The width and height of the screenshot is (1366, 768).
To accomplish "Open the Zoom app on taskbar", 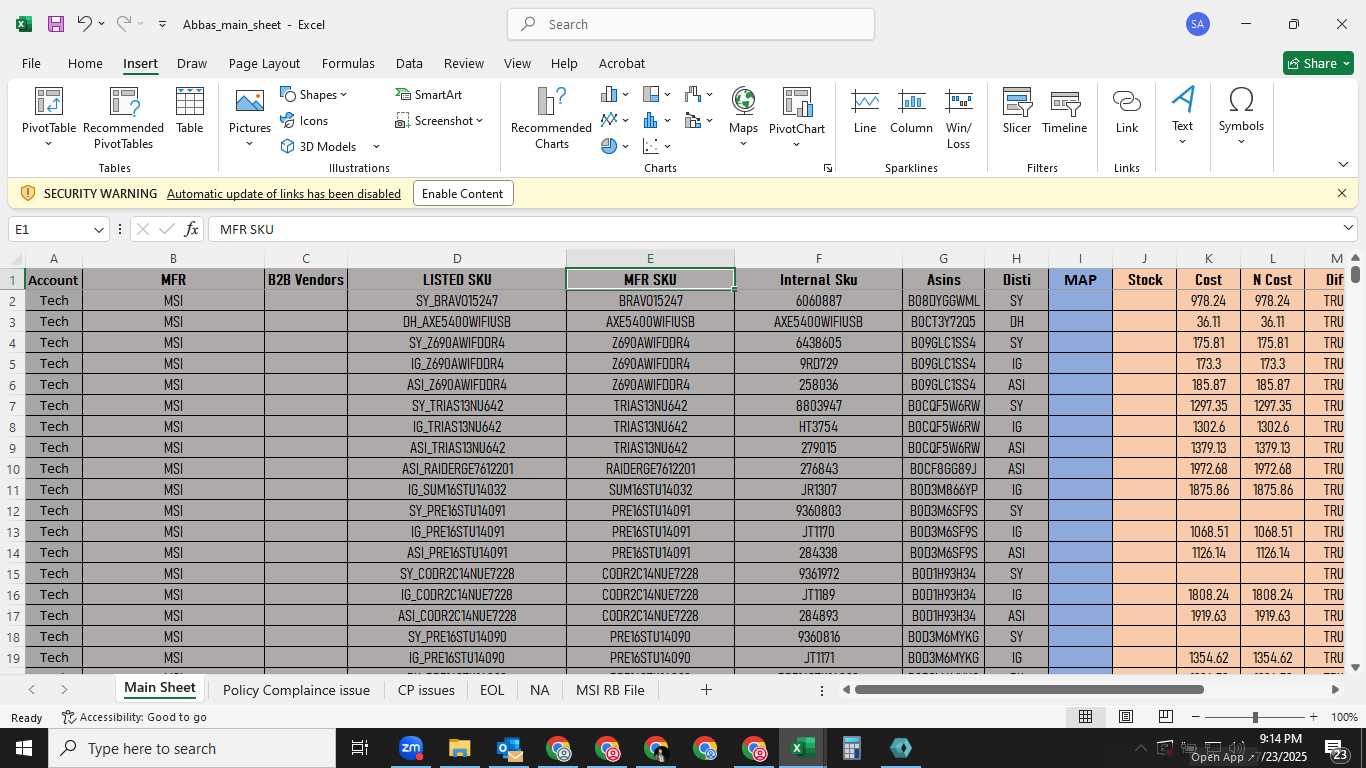I will (410, 748).
